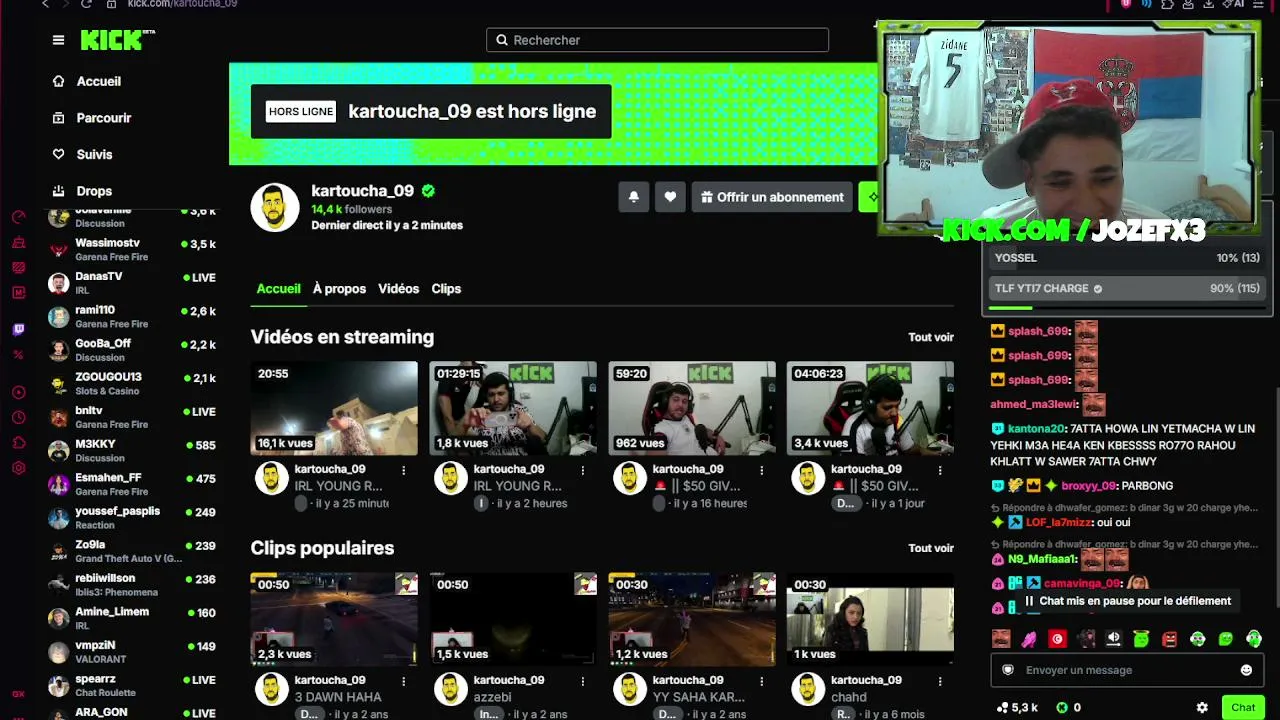
Task: Go to Accueil in the sidebar
Action: click(x=87, y=81)
